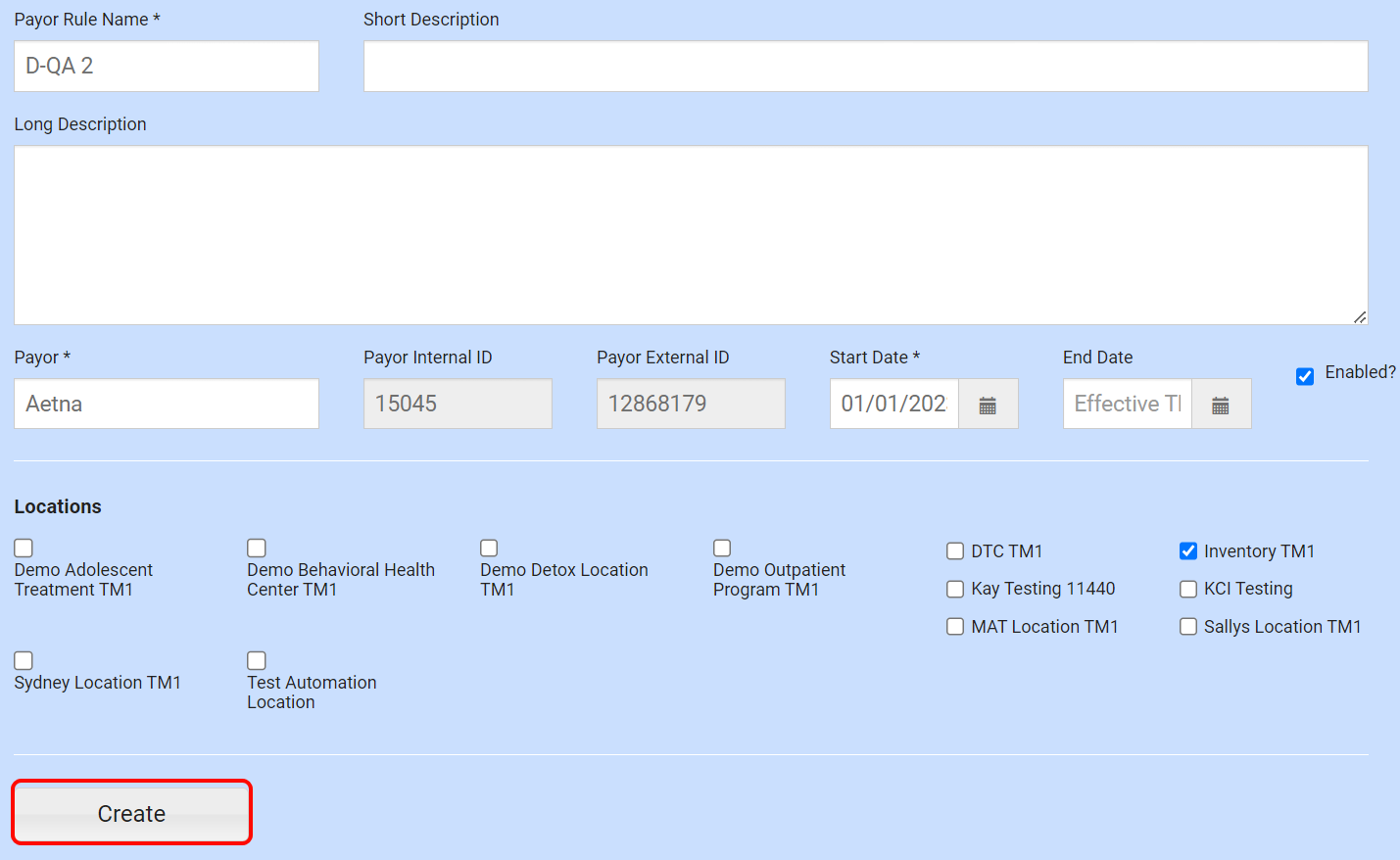The image size is (1400, 860).
Task: Enable the Demo Detox Location TM1 checkbox
Action: pyautogui.click(x=489, y=548)
